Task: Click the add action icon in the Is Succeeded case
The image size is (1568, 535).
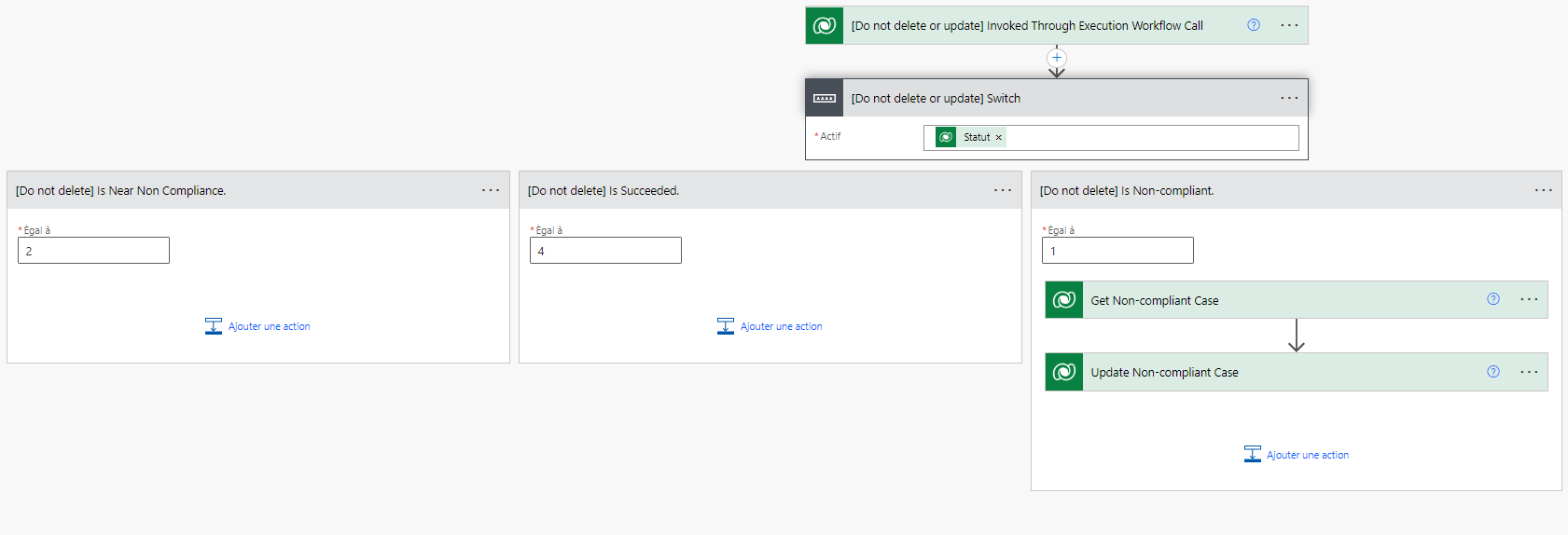Action: 726,326
